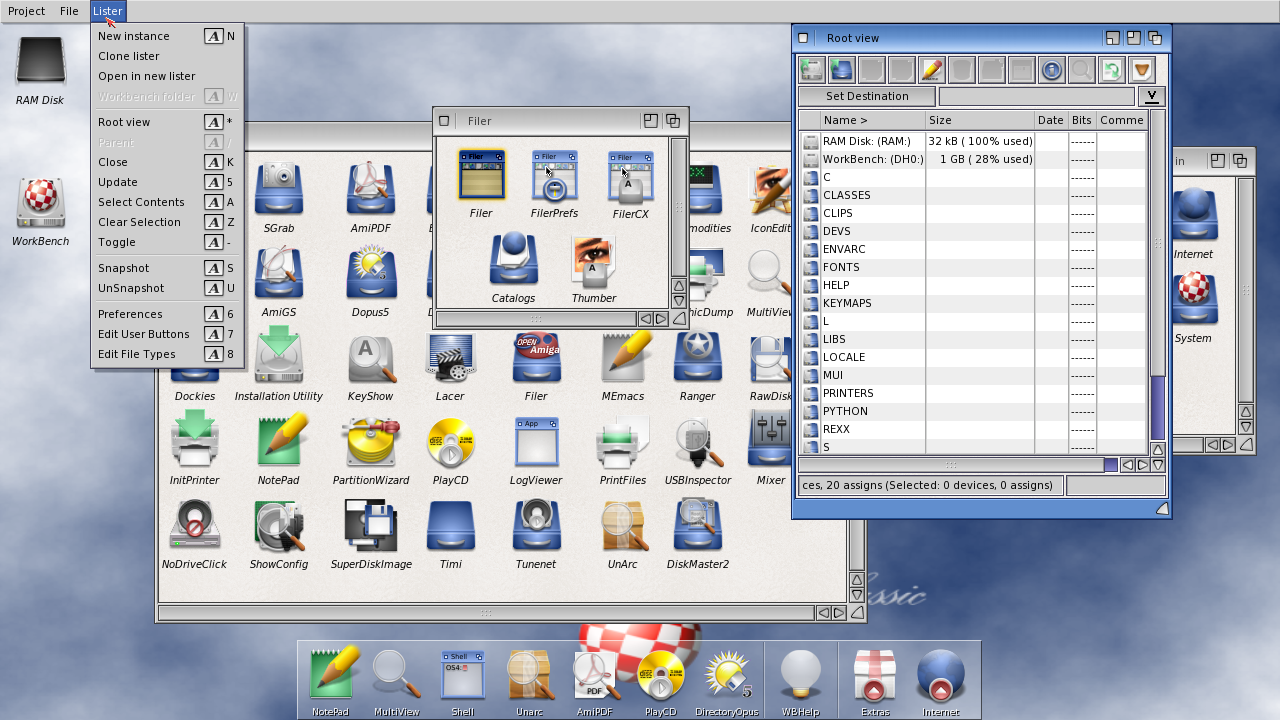Select the FONTS assign row
1280x720 pixels.
pyautogui.click(x=973, y=267)
